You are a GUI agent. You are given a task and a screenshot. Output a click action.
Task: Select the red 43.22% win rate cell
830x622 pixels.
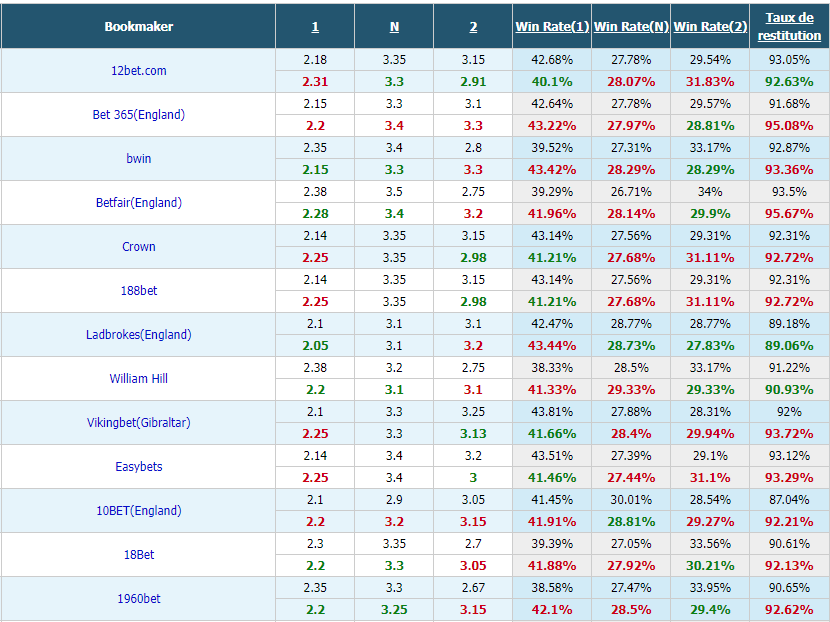552,125
